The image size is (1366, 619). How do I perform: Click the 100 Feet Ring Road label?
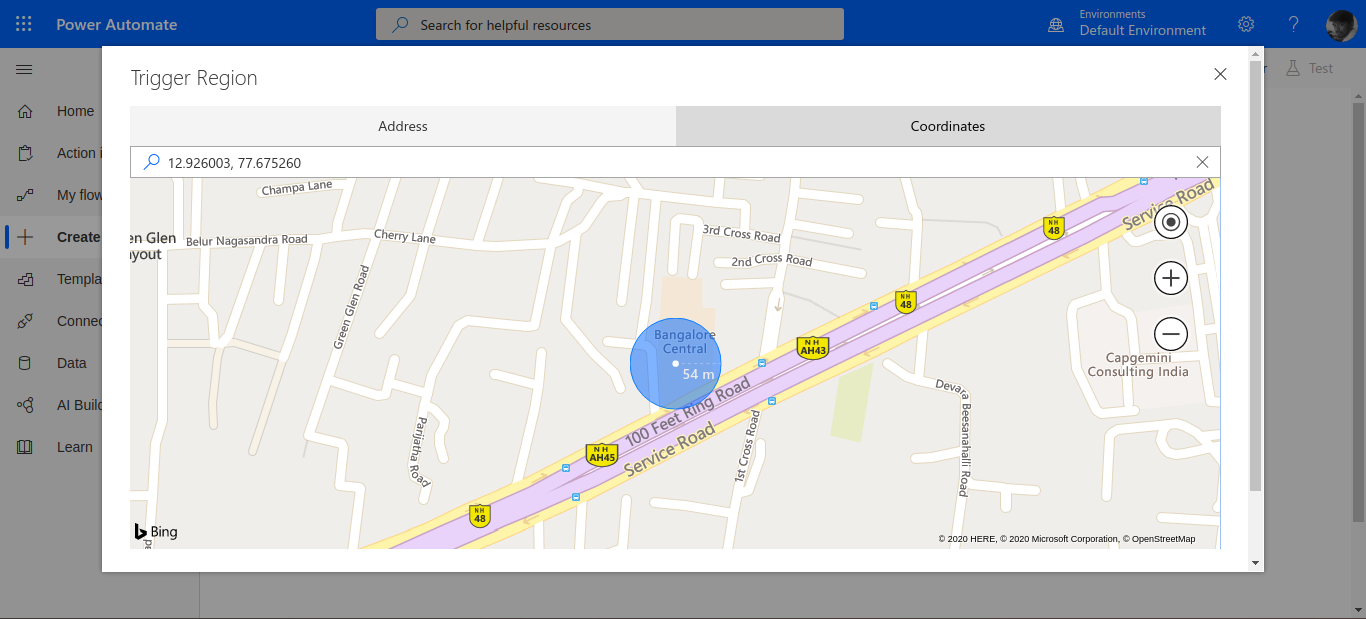687,412
